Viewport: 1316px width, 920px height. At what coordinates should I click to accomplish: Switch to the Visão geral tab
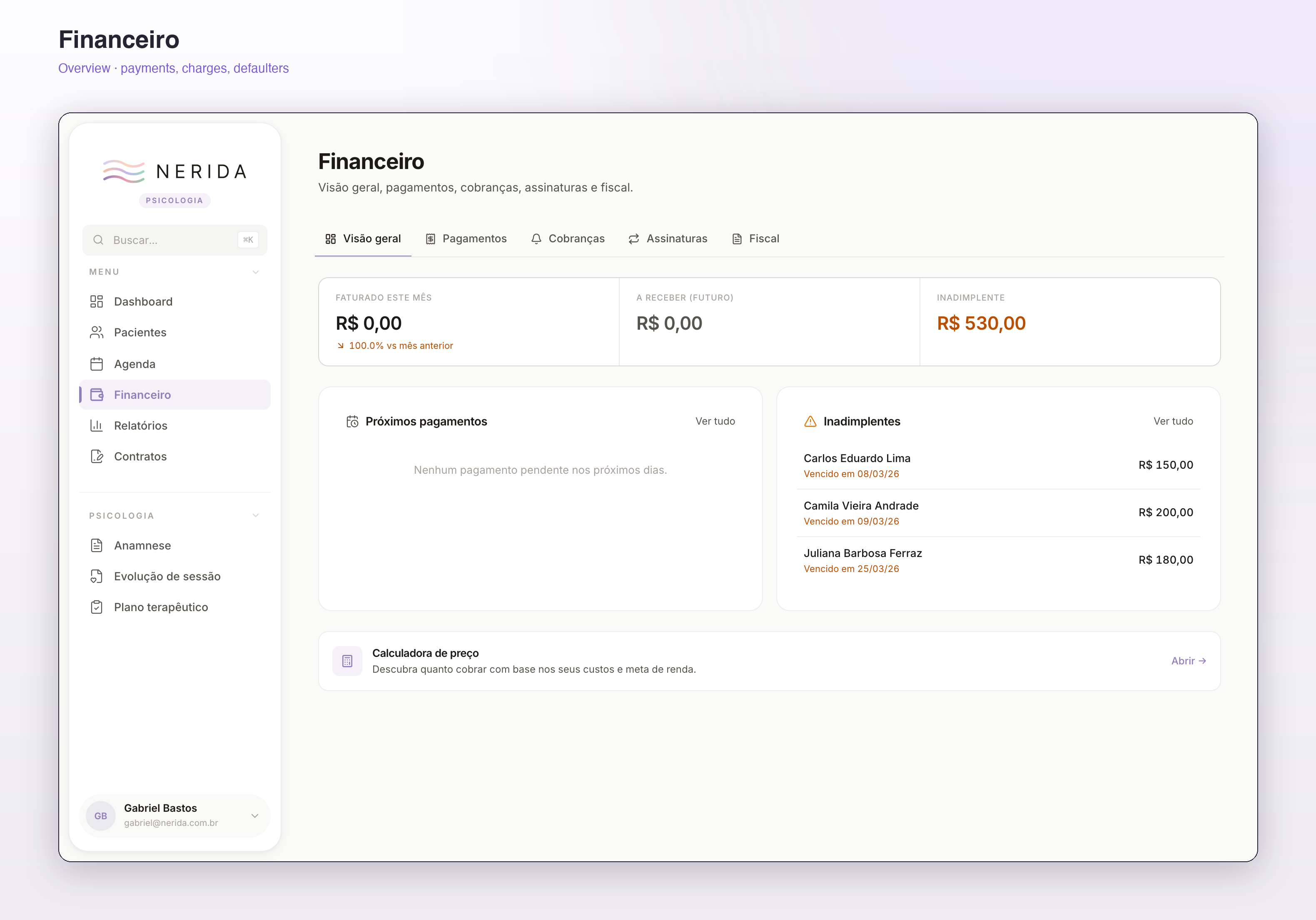pos(363,239)
